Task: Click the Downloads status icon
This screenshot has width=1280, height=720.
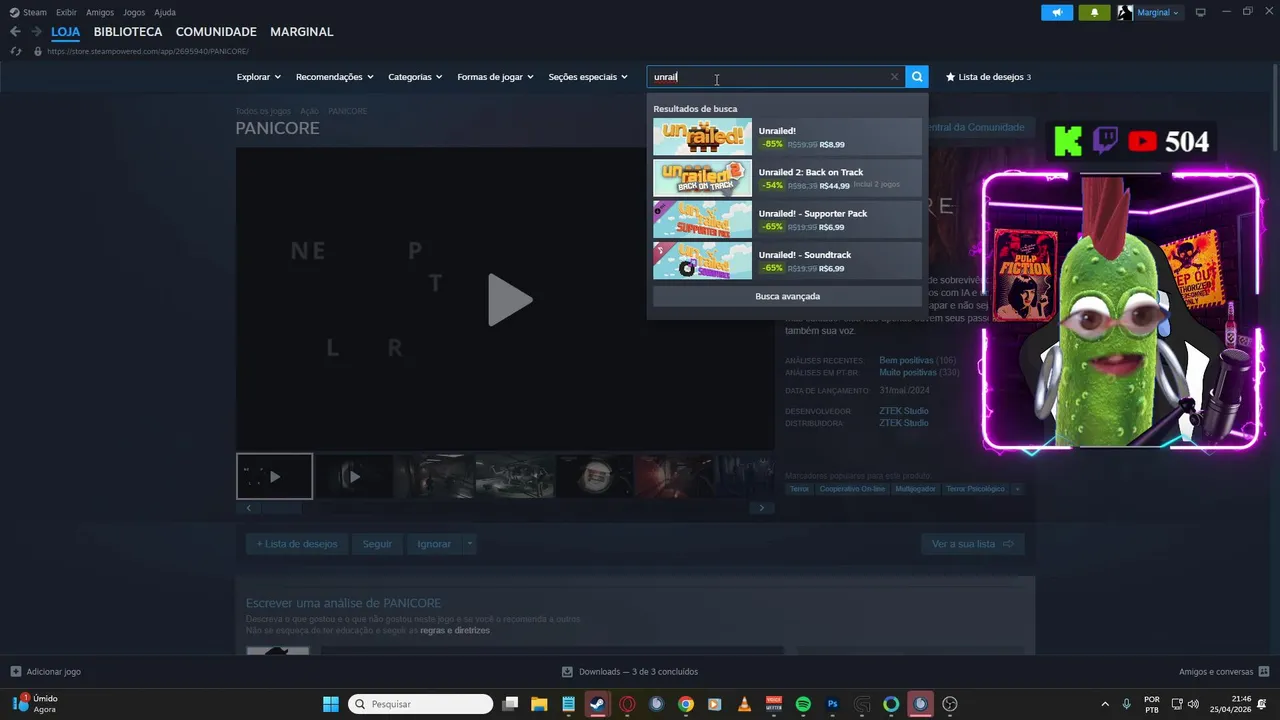Action: [x=567, y=672]
